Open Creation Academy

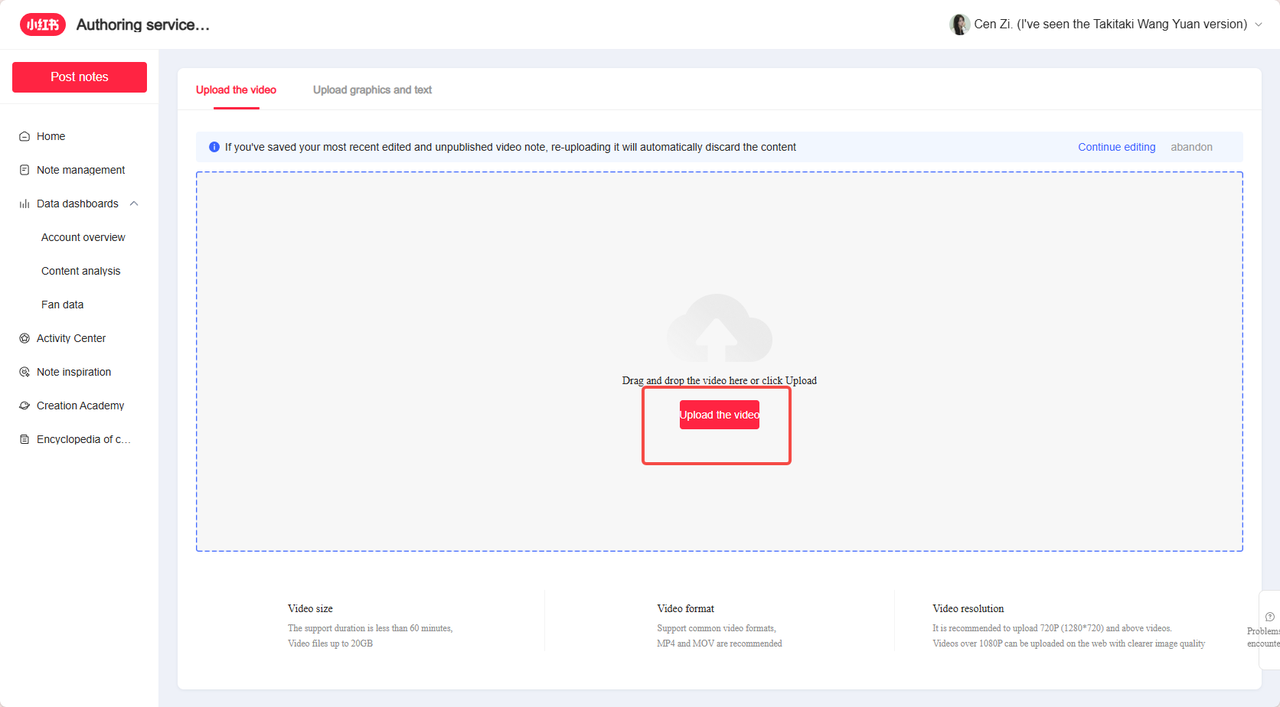point(79,406)
